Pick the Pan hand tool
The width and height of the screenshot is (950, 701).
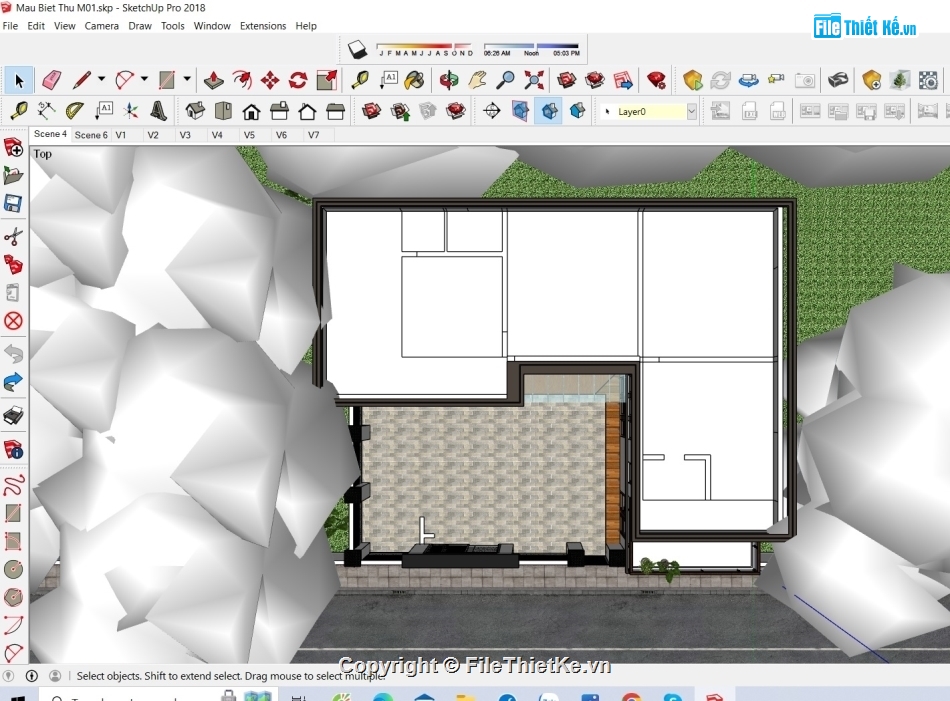pyautogui.click(x=477, y=80)
